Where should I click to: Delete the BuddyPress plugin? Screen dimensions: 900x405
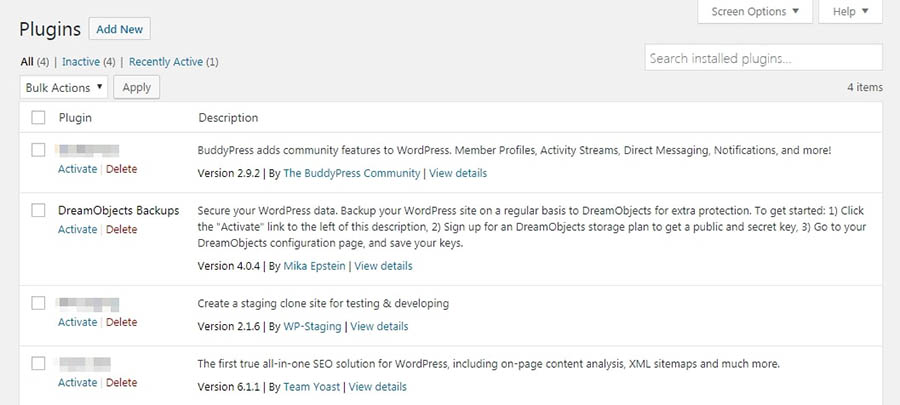[122, 169]
